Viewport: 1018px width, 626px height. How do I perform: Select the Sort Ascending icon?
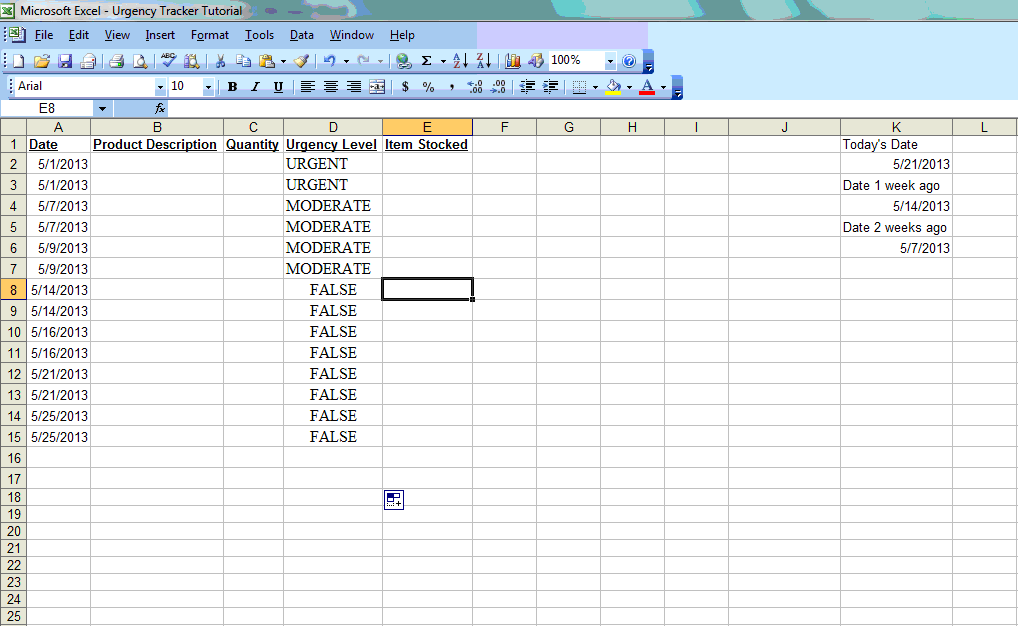click(461, 59)
